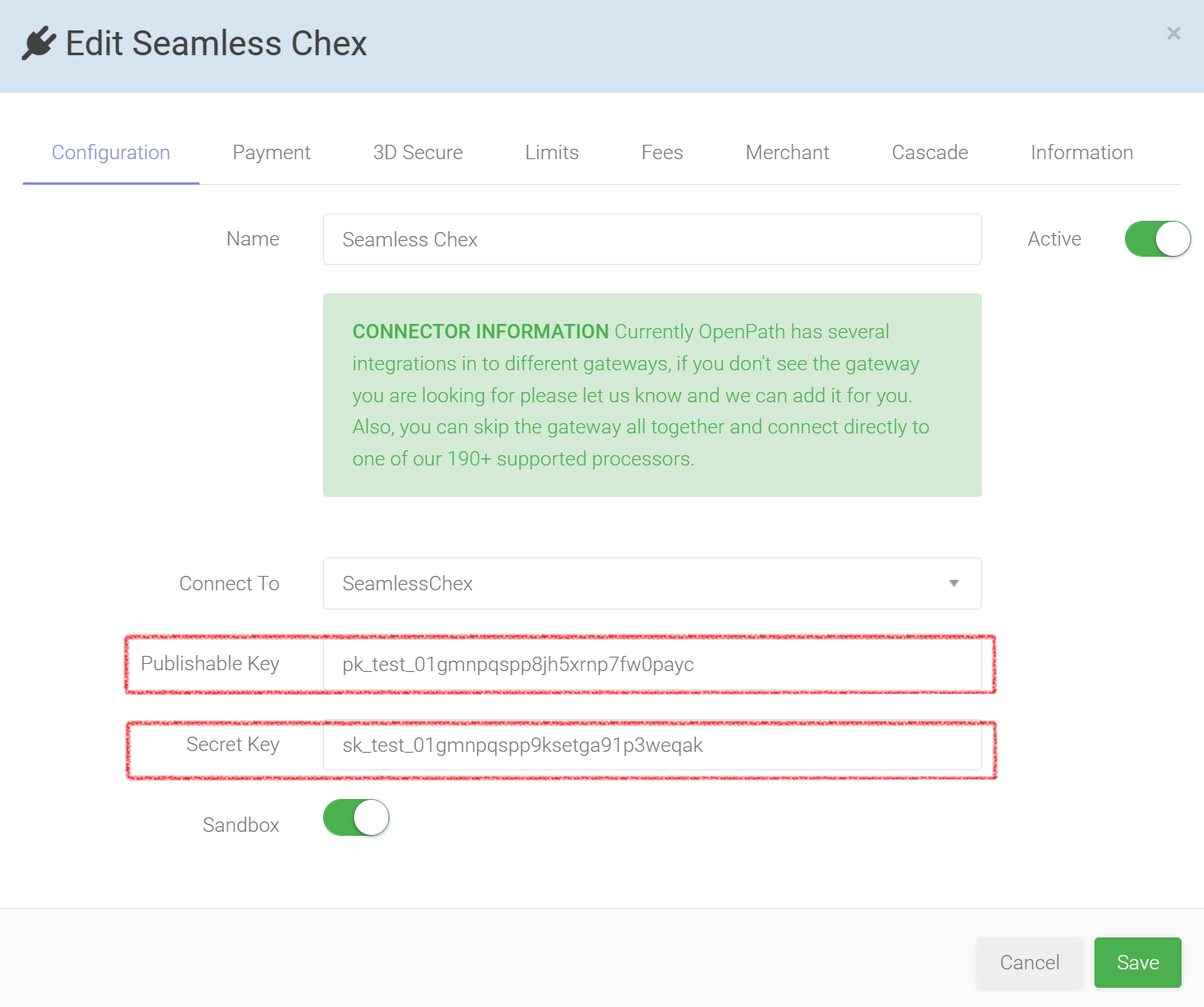
Task: Click the Cancel button
Action: click(1030, 962)
